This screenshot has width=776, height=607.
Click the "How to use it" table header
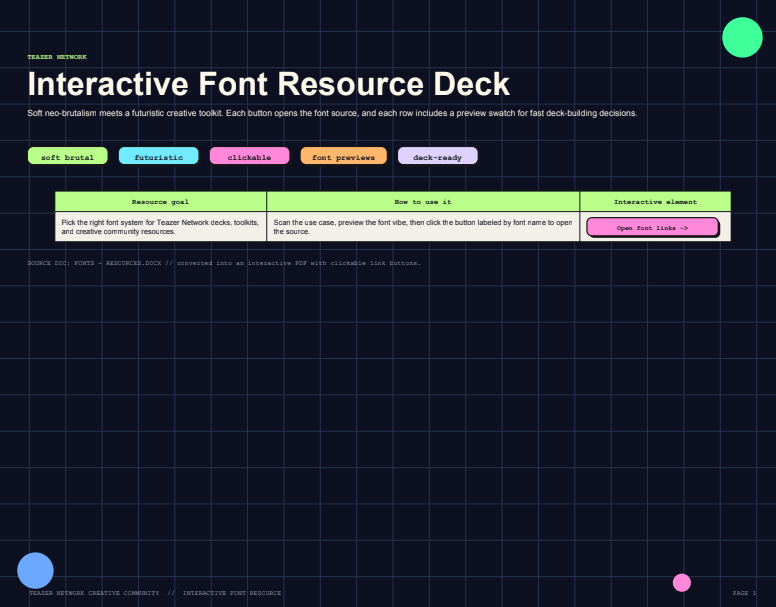click(423, 202)
